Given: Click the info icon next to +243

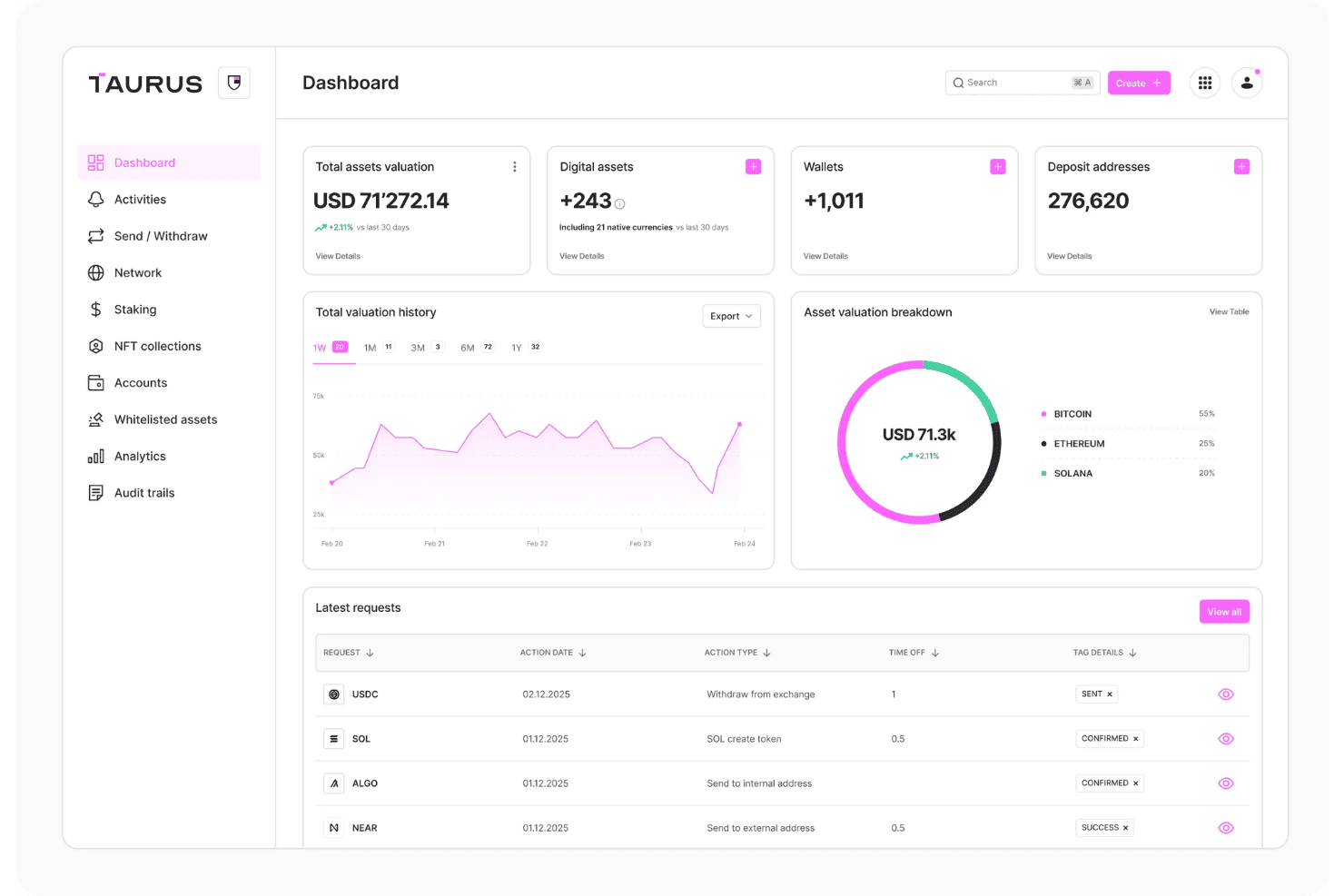Looking at the screenshot, I should [x=620, y=204].
